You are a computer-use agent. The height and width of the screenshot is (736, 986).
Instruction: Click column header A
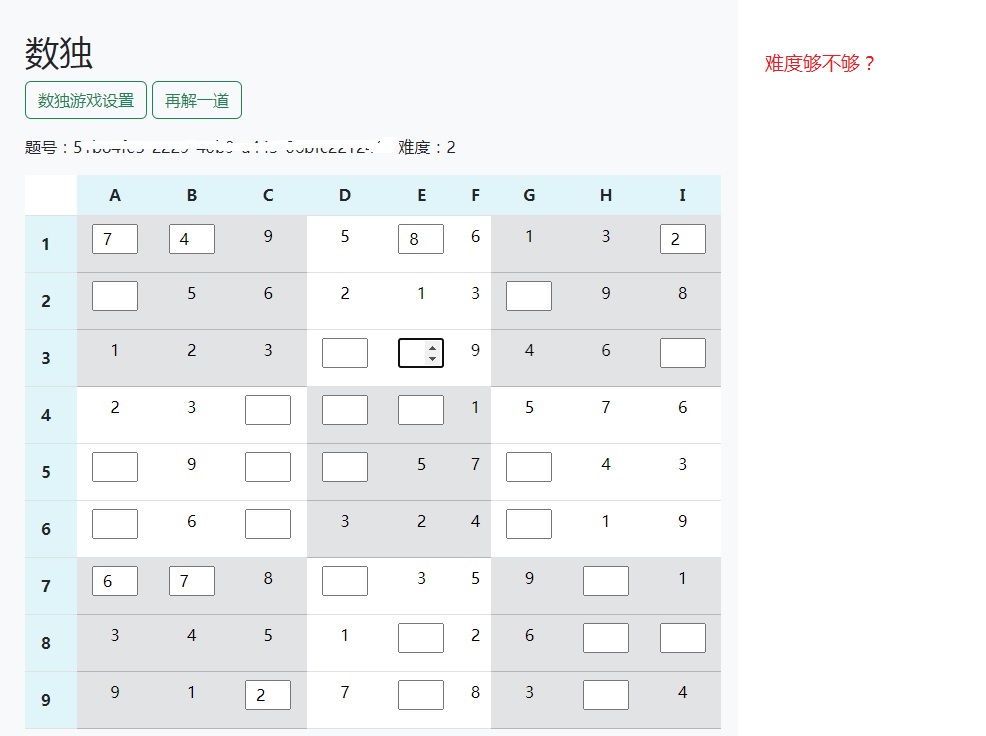[115, 195]
